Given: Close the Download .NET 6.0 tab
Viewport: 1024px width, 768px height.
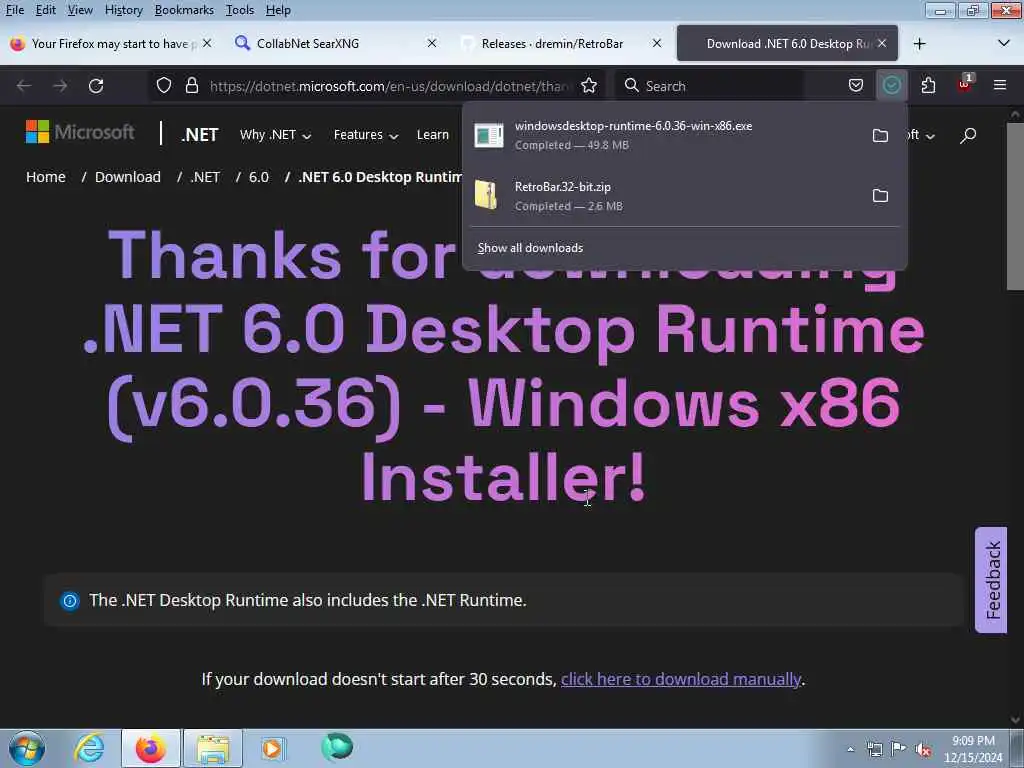Looking at the screenshot, I should pos(882,43).
